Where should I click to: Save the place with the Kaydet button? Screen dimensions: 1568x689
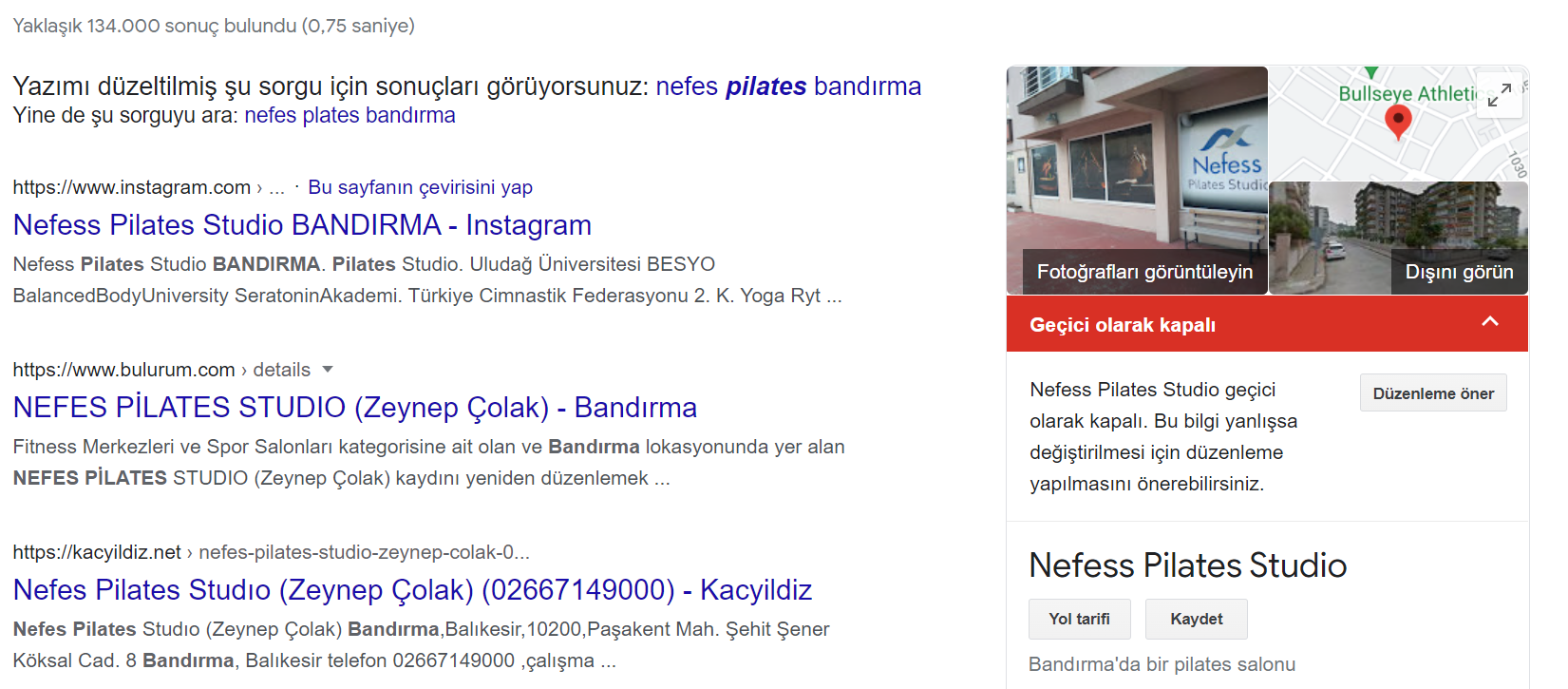tap(1197, 619)
